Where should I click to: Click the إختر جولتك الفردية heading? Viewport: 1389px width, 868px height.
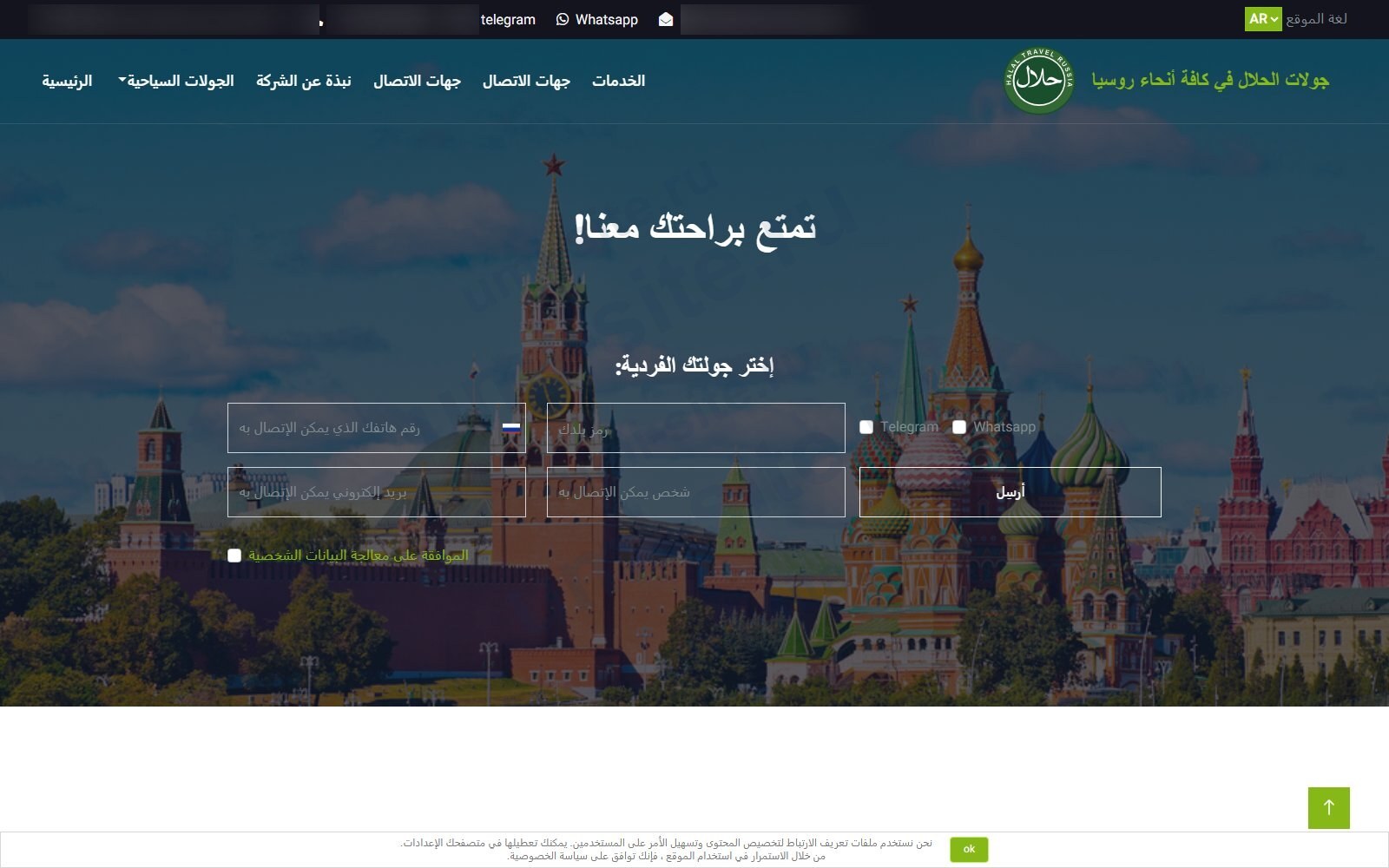pyautogui.click(x=694, y=365)
